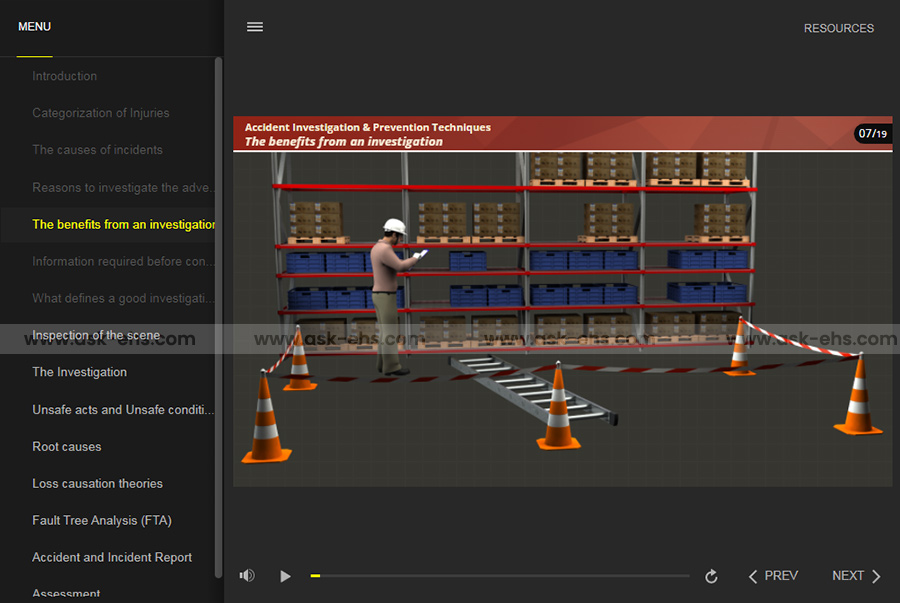Click the sidebar menu scrollbar
Screen dimensions: 900x603
(219, 316)
